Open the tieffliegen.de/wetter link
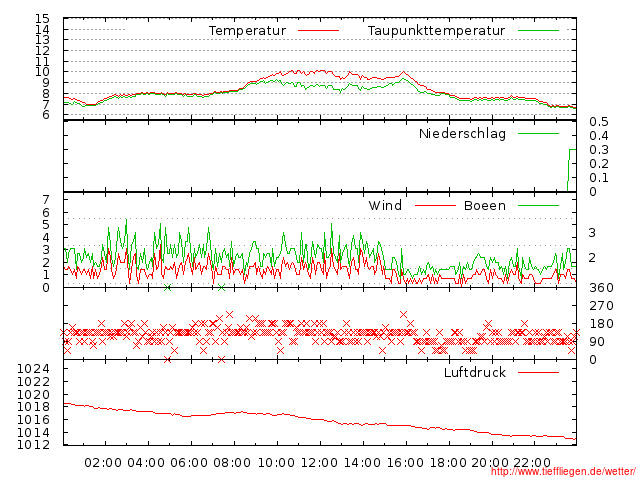This screenshot has height=480, width=640. pos(562,471)
